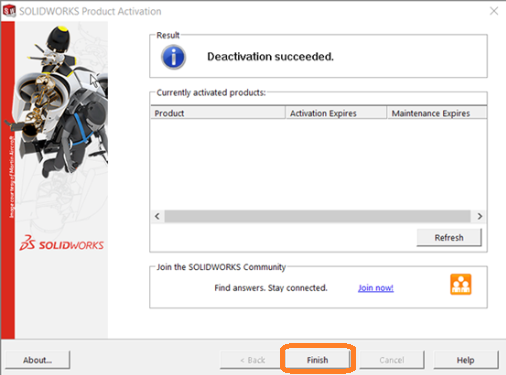Viewport: 506px width, 375px height.
Task: Click the Cancel button
Action: pos(392,360)
